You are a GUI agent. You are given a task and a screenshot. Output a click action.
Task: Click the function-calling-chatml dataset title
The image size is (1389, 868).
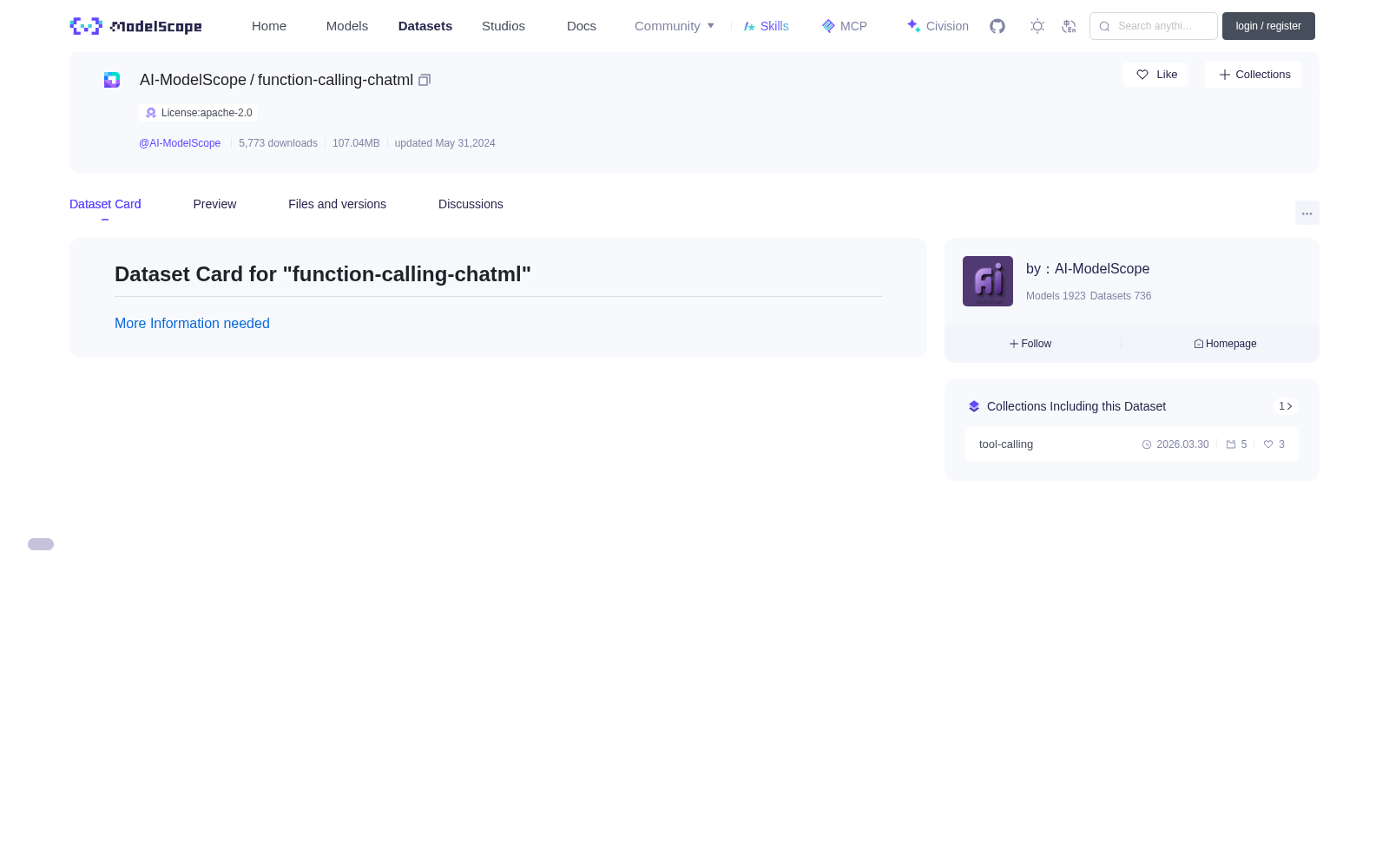click(335, 80)
